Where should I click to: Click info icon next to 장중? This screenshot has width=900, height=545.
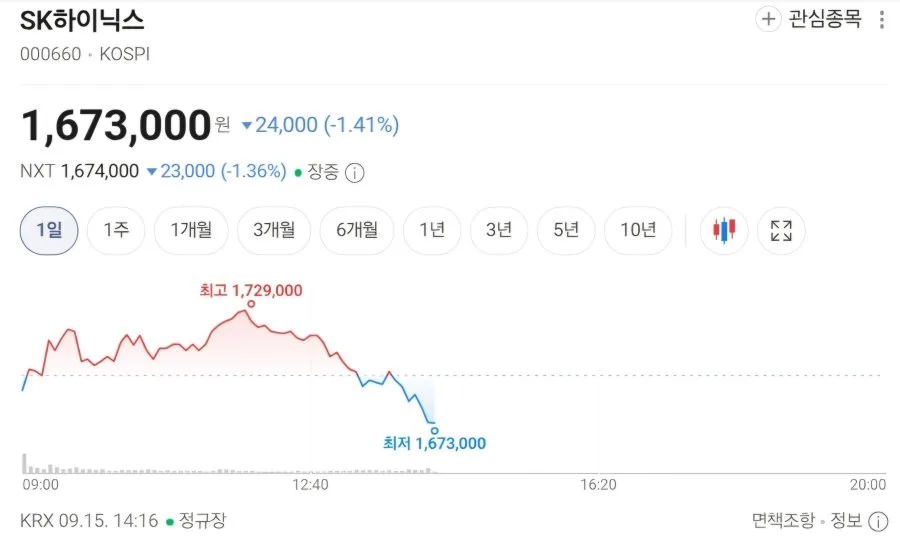pyautogui.click(x=355, y=172)
